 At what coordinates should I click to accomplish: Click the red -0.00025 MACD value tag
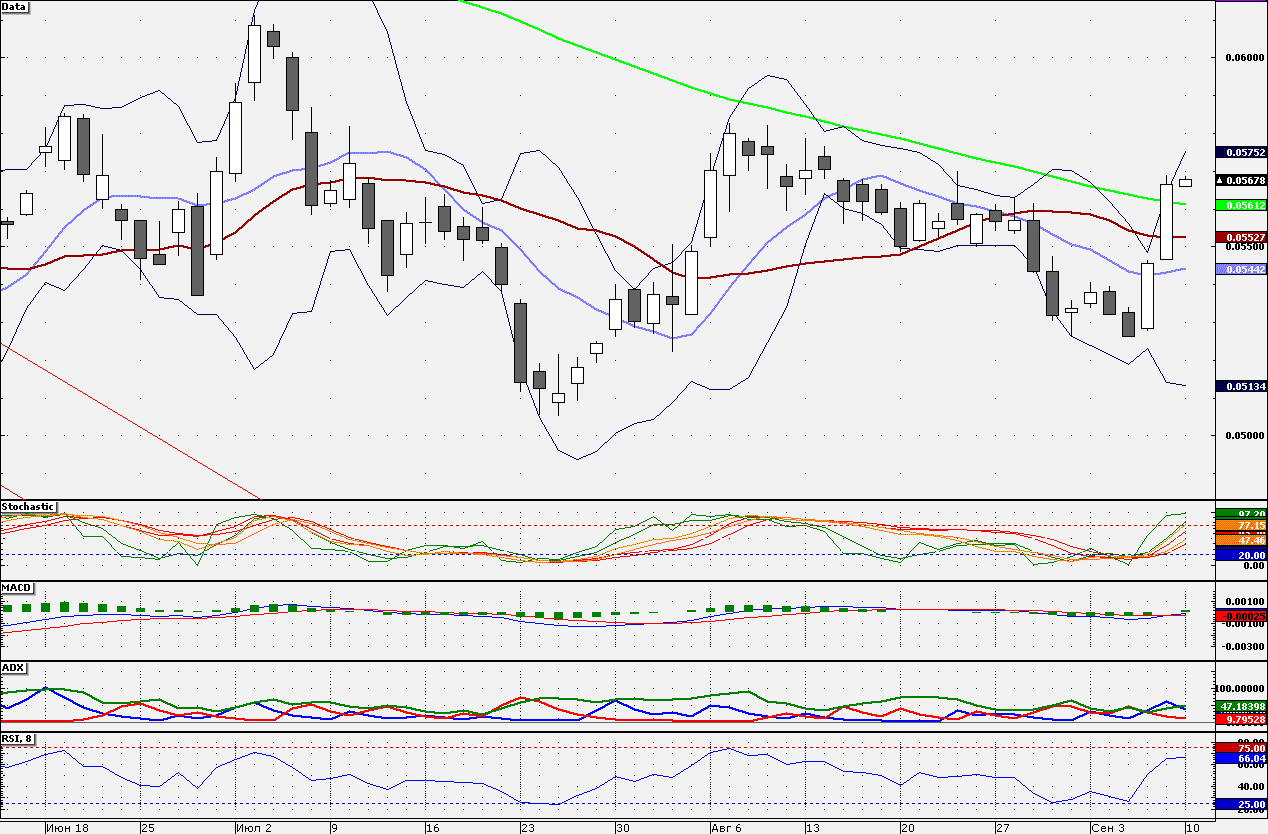[1241, 616]
